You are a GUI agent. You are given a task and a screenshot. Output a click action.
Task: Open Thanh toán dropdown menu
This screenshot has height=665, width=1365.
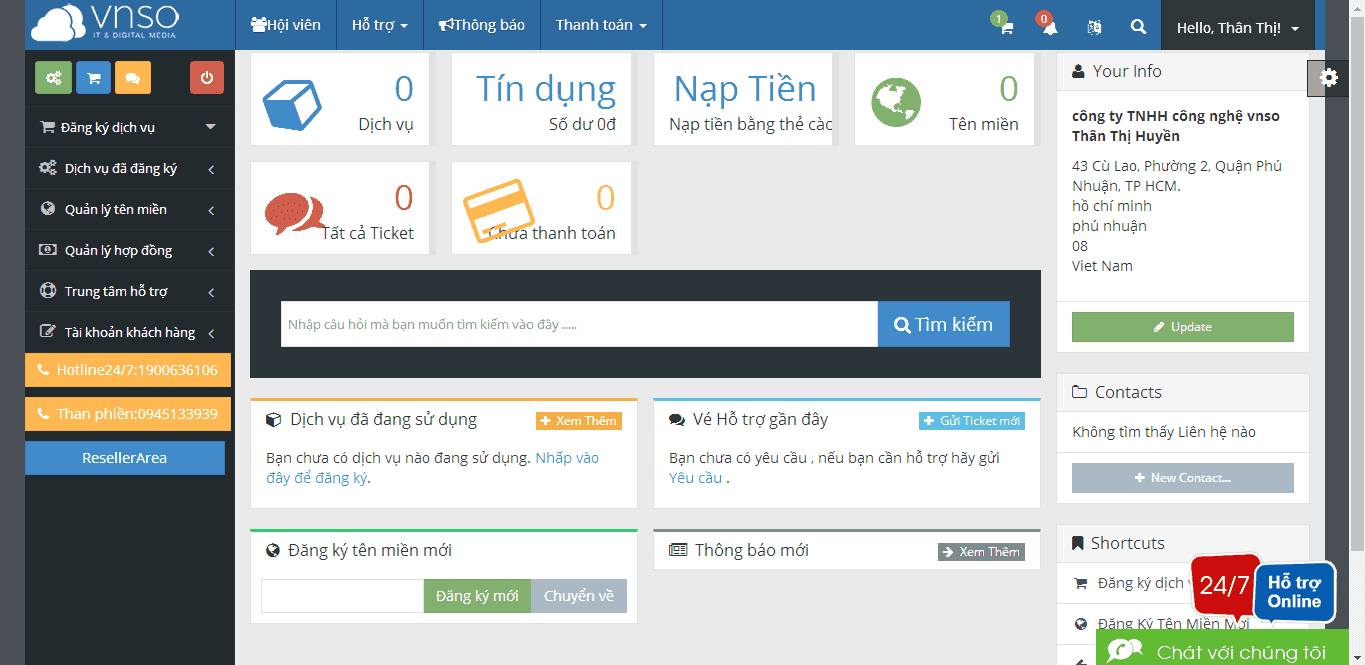pyautogui.click(x=601, y=25)
